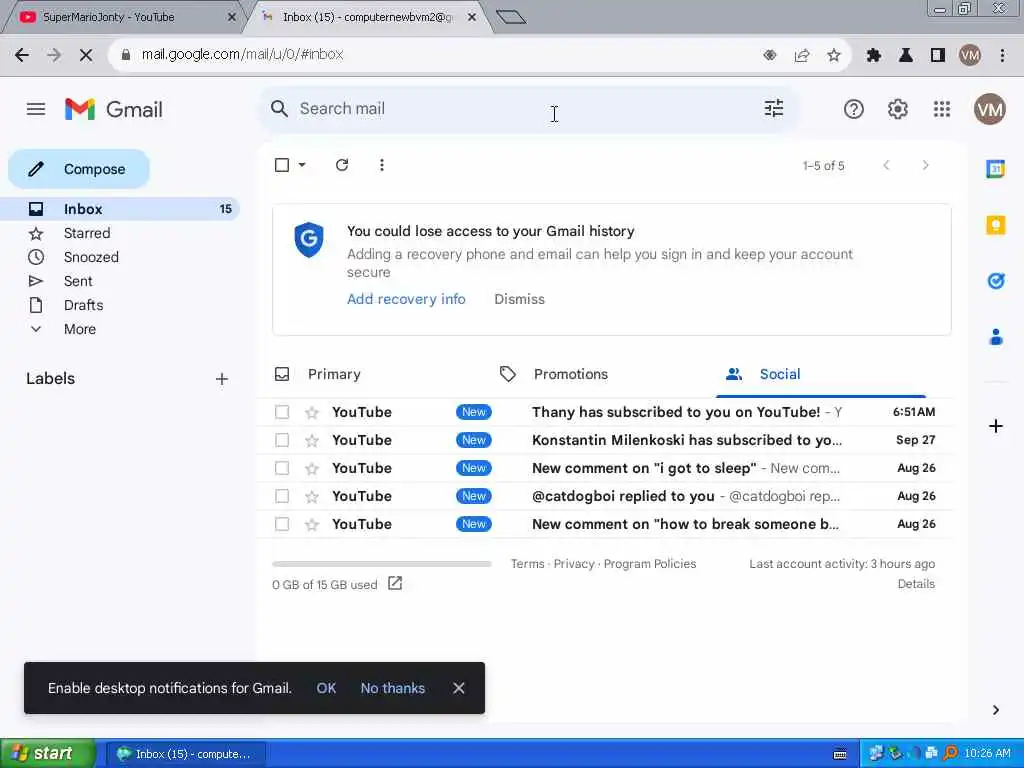Open the VM Google account avatar in Gmail header
Image resolution: width=1024 pixels, height=768 pixels.
pyautogui.click(x=989, y=109)
